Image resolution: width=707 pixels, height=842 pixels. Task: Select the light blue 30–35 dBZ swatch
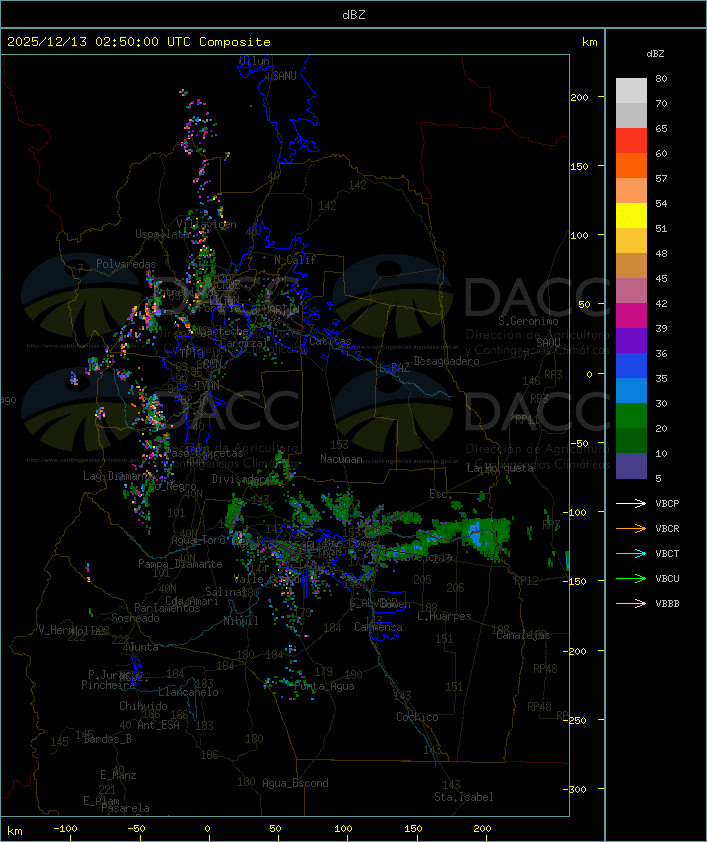631,390
